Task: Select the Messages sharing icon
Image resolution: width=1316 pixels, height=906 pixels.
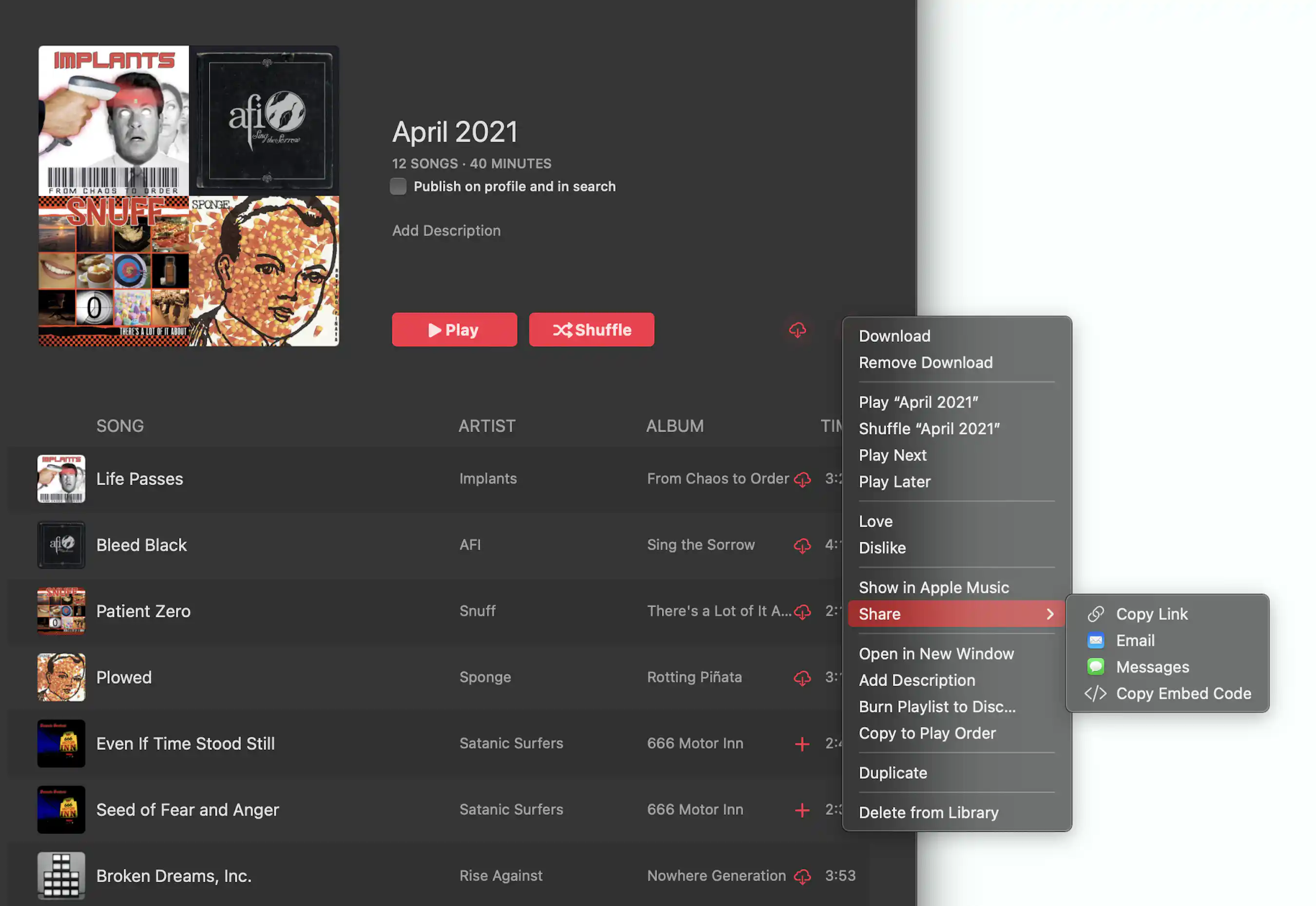Action: click(1095, 667)
